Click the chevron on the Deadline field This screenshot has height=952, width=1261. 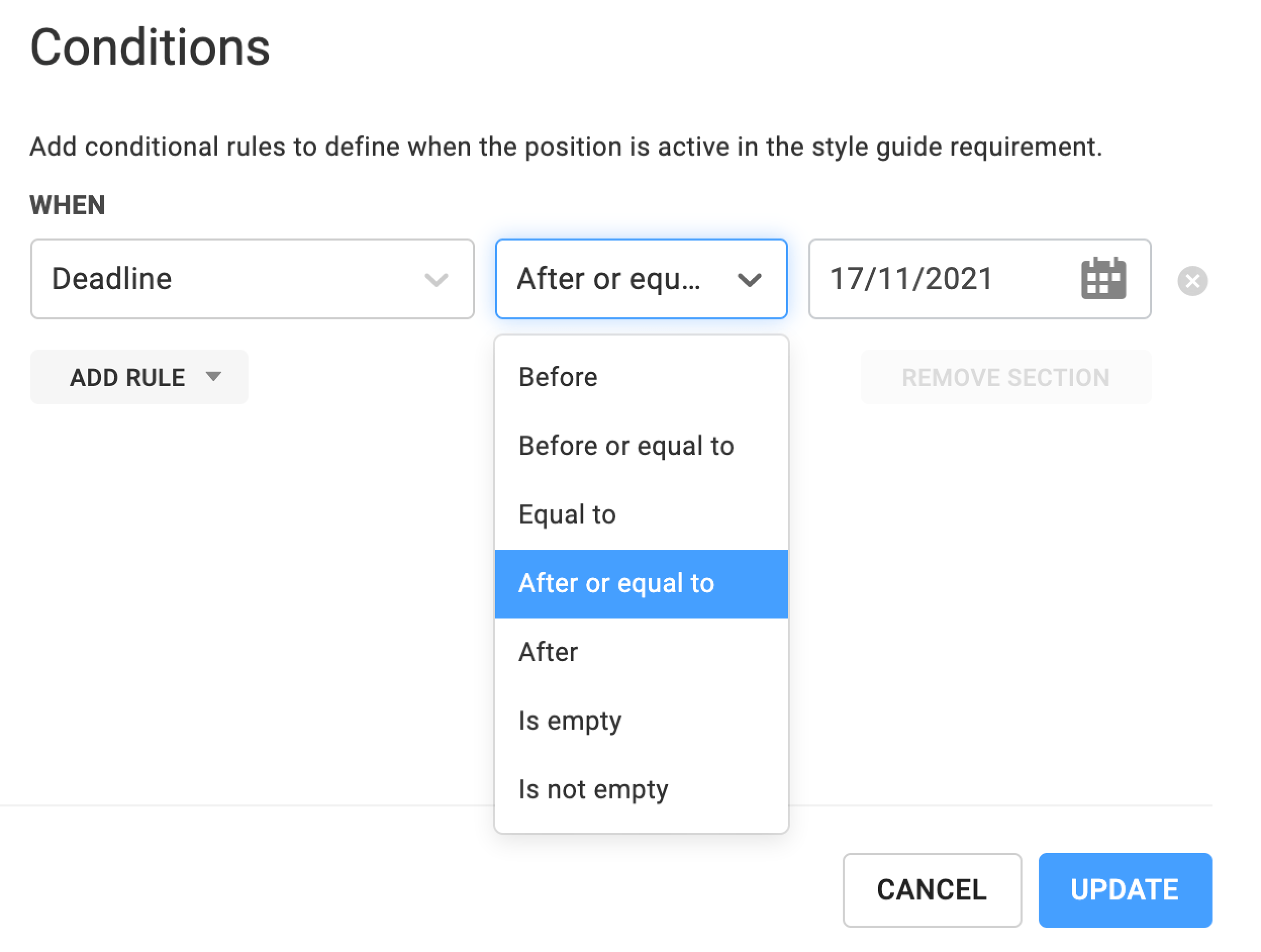click(435, 279)
